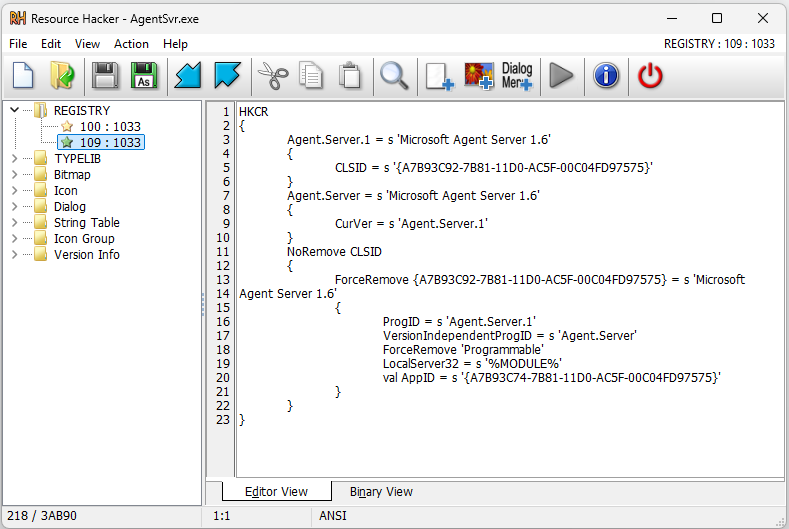Expand the Version Info folder
This screenshot has height=529, width=789.
[14, 255]
